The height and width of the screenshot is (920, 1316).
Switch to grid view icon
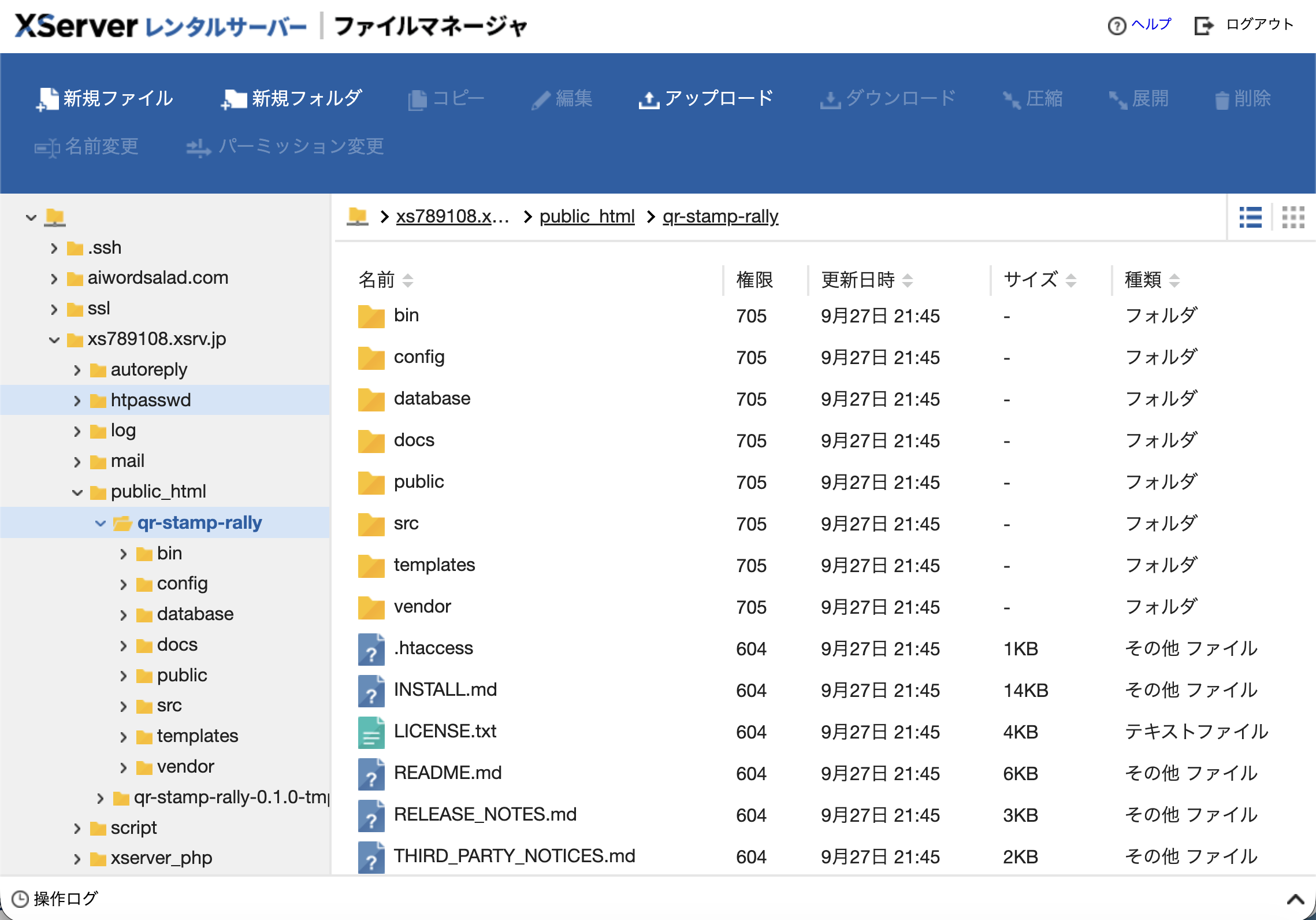(x=1293, y=218)
